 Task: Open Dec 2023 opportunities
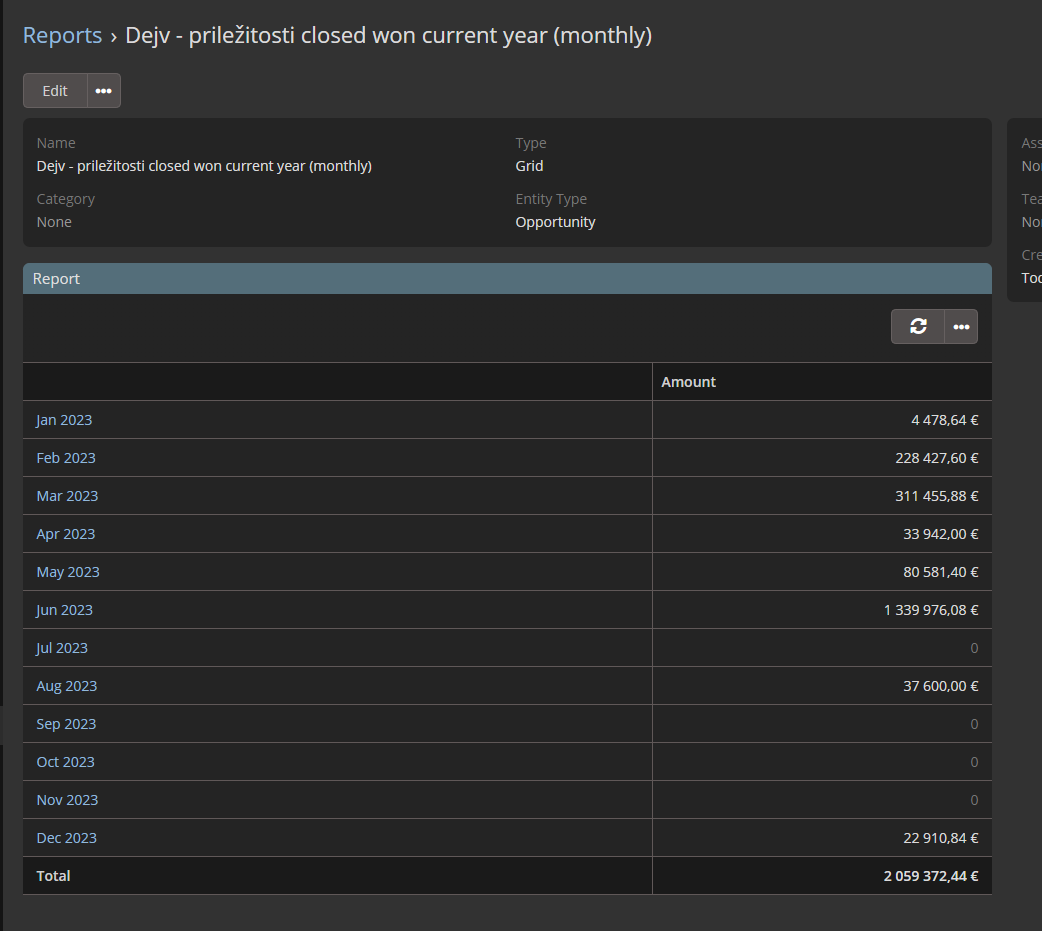[x=67, y=838]
